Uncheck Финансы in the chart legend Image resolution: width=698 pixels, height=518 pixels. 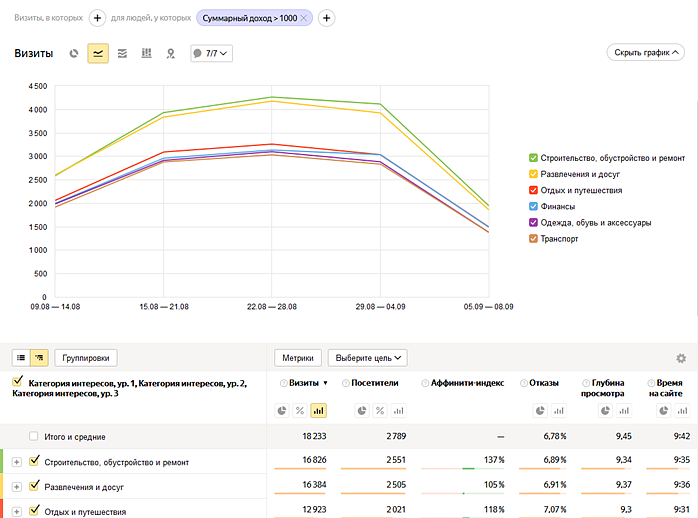pyautogui.click(x=534, y=206)
